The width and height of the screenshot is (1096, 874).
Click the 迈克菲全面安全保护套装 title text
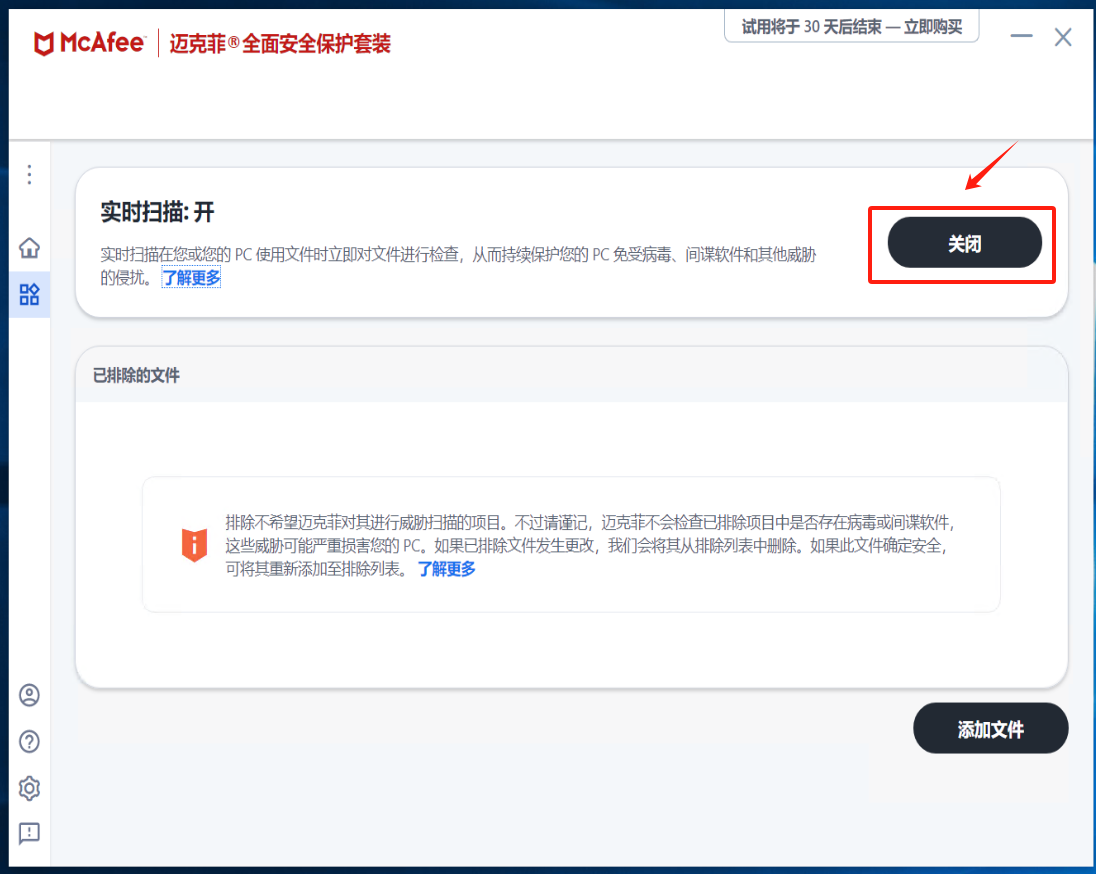point(280,44)
